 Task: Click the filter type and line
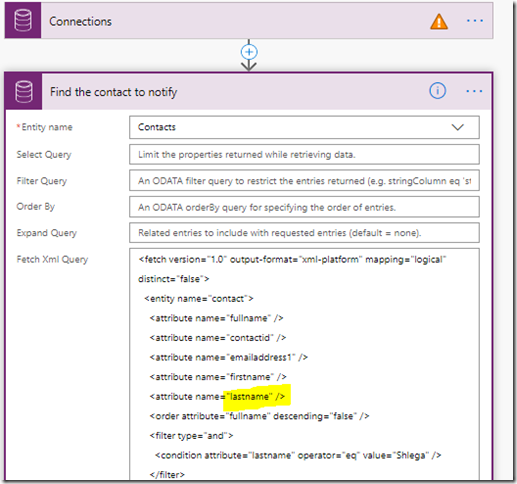(191, 436)
